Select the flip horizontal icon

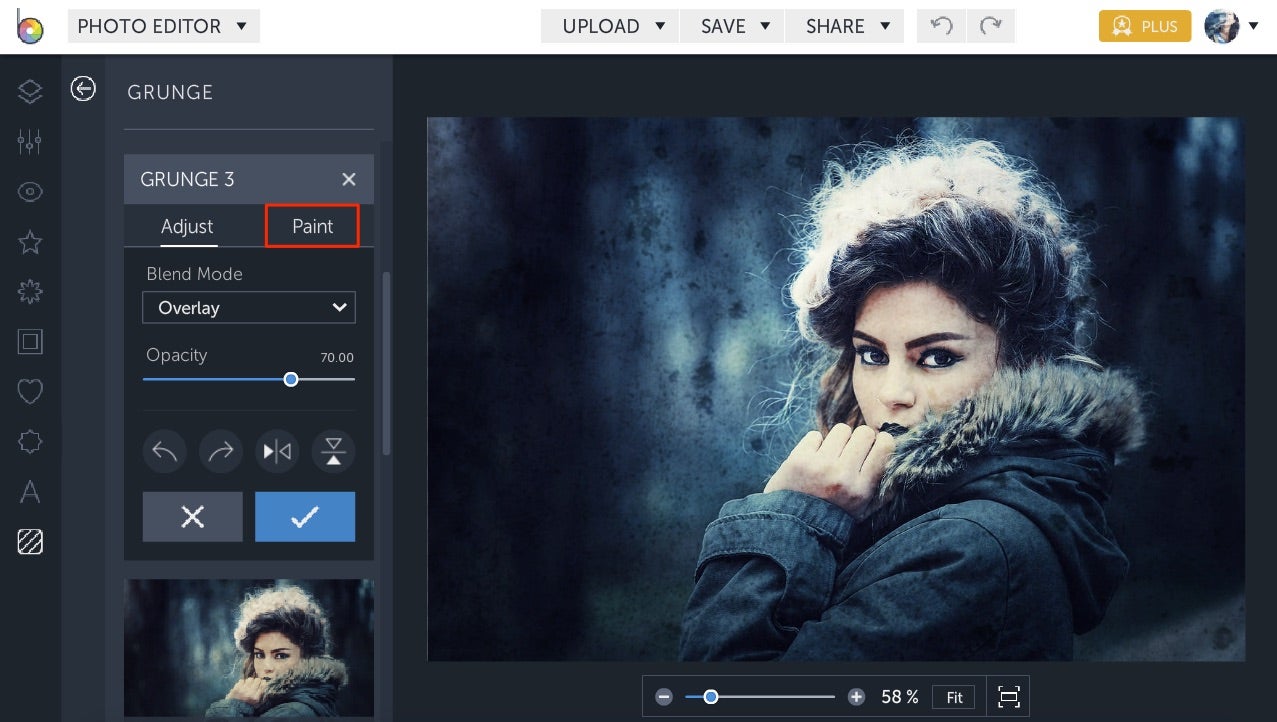(x=277, y=451)
